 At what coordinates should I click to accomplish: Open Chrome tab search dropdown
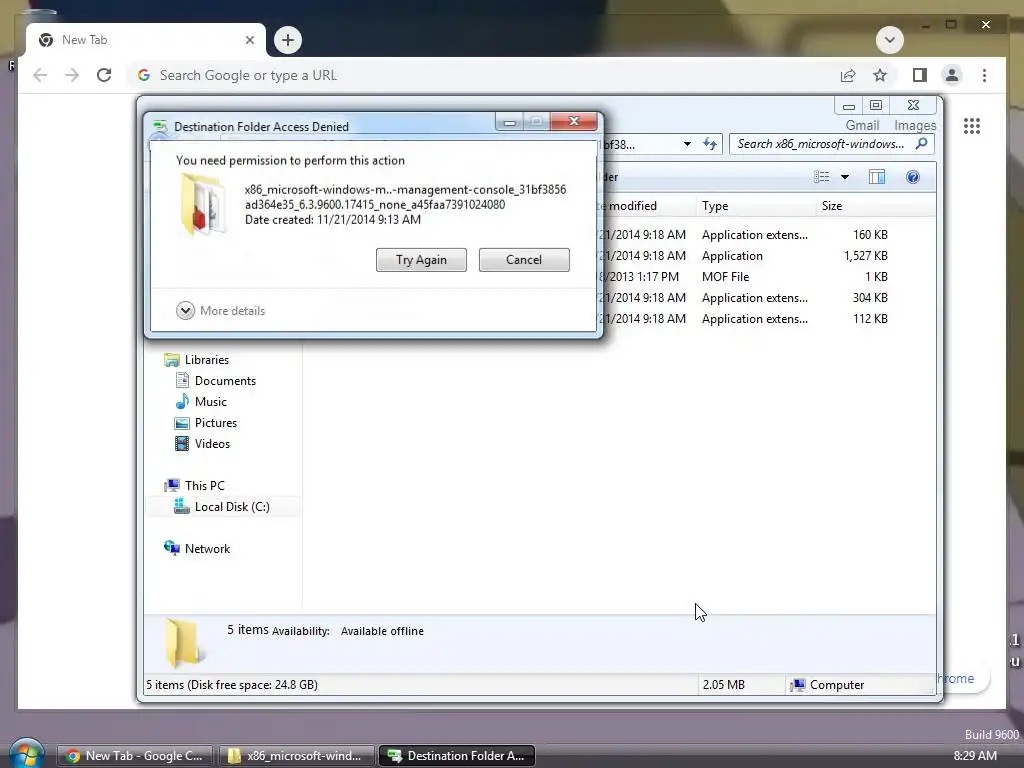pos(889,40)
